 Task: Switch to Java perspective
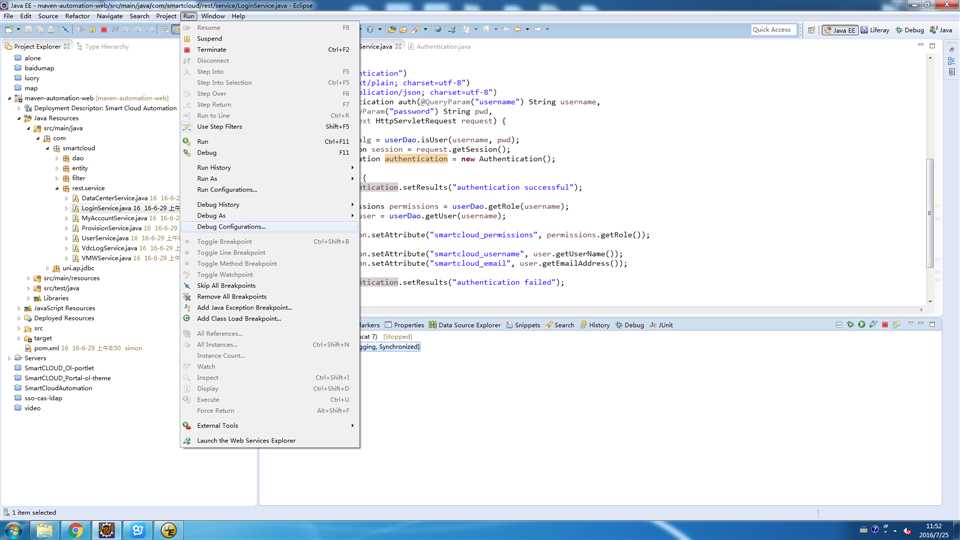pos(941,30)
